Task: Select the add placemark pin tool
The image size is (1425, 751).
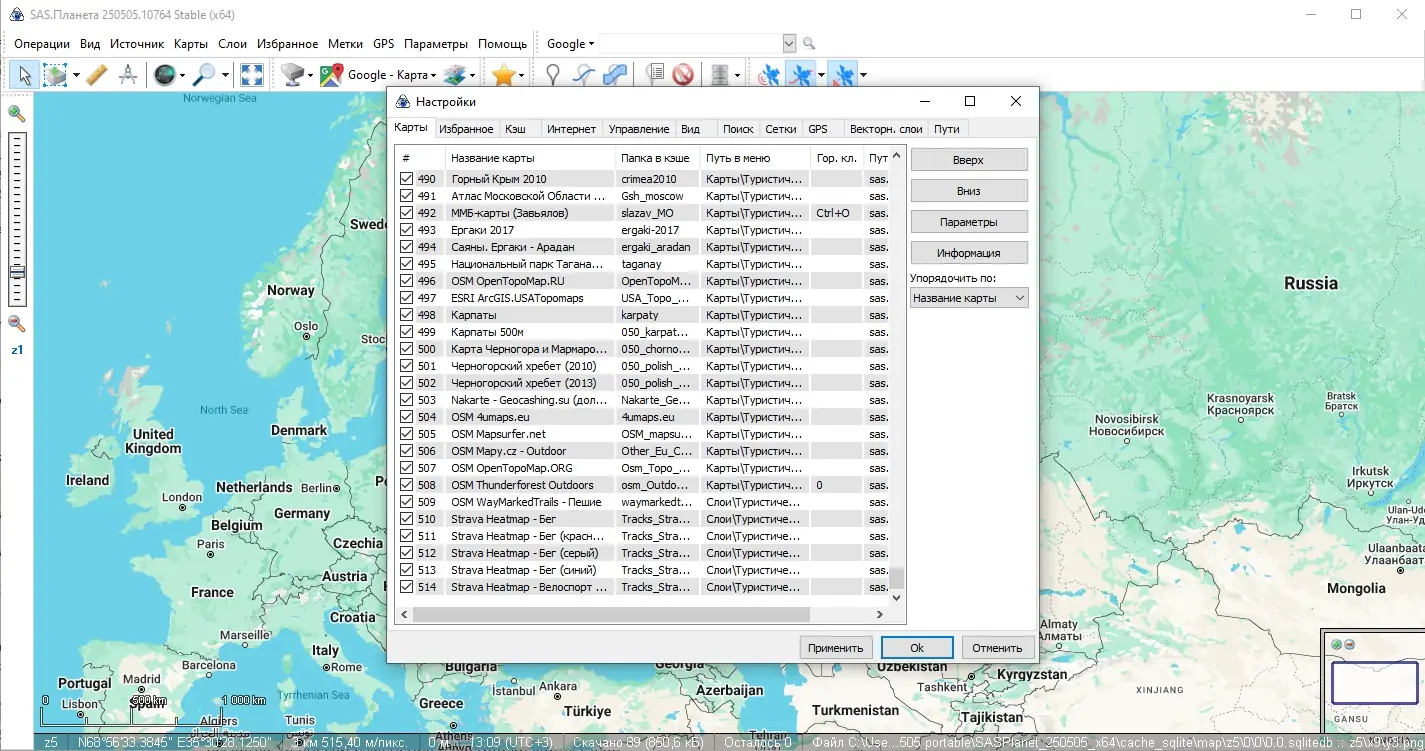Action: [x=552, y=75]
